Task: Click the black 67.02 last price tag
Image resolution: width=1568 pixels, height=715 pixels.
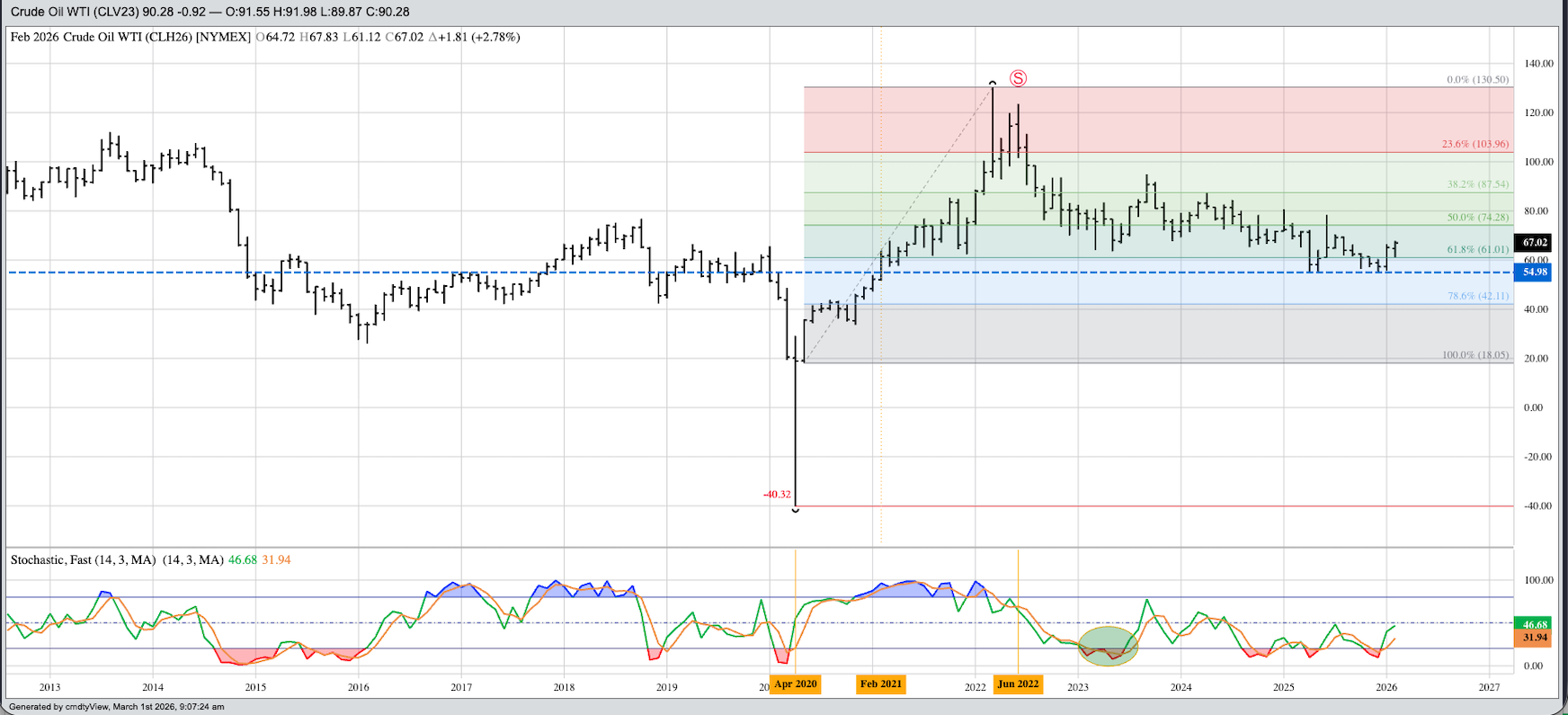Action: (x=1534, y=243)
